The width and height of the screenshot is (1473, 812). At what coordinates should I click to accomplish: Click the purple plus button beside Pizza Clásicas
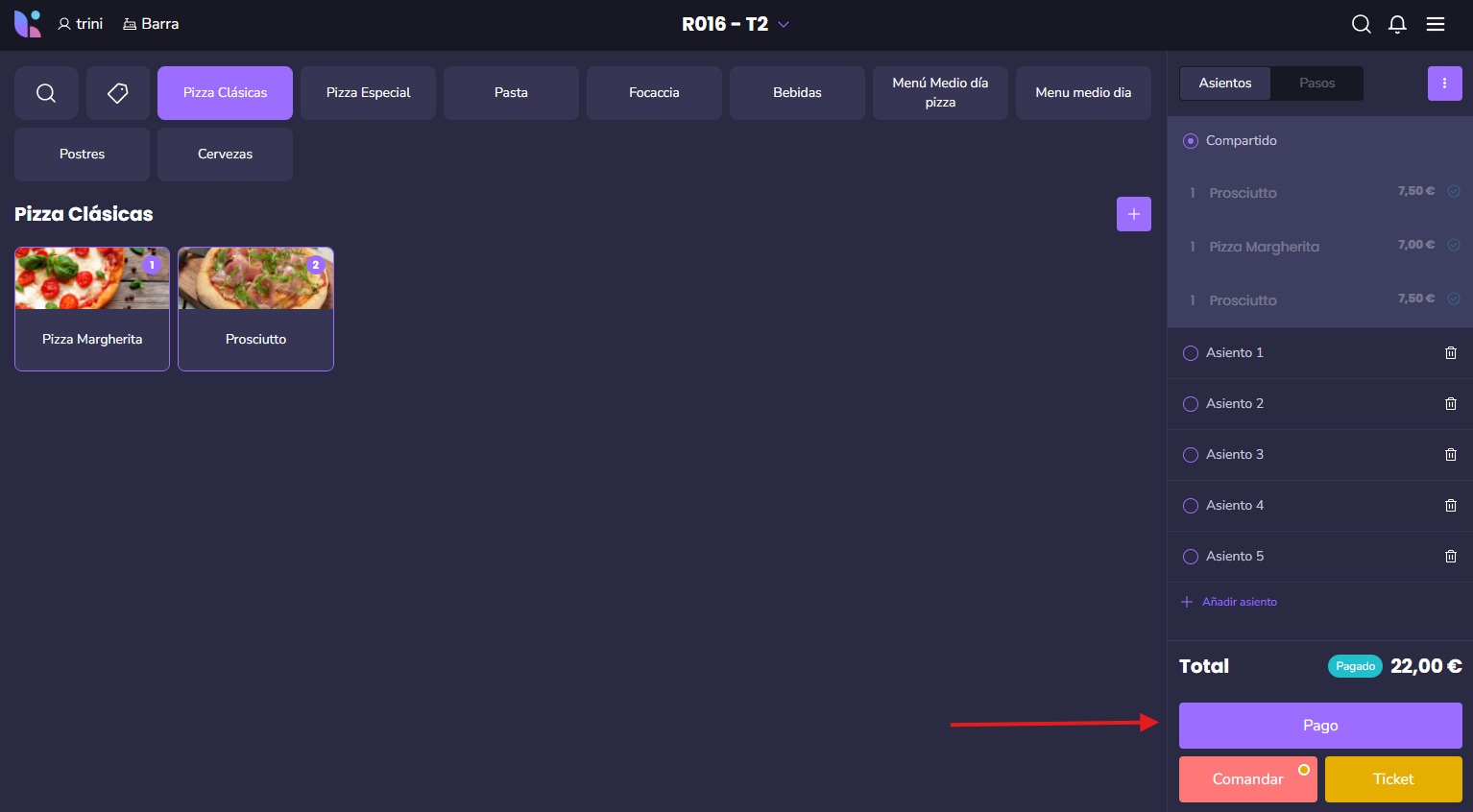click(x=1133, y=214)
